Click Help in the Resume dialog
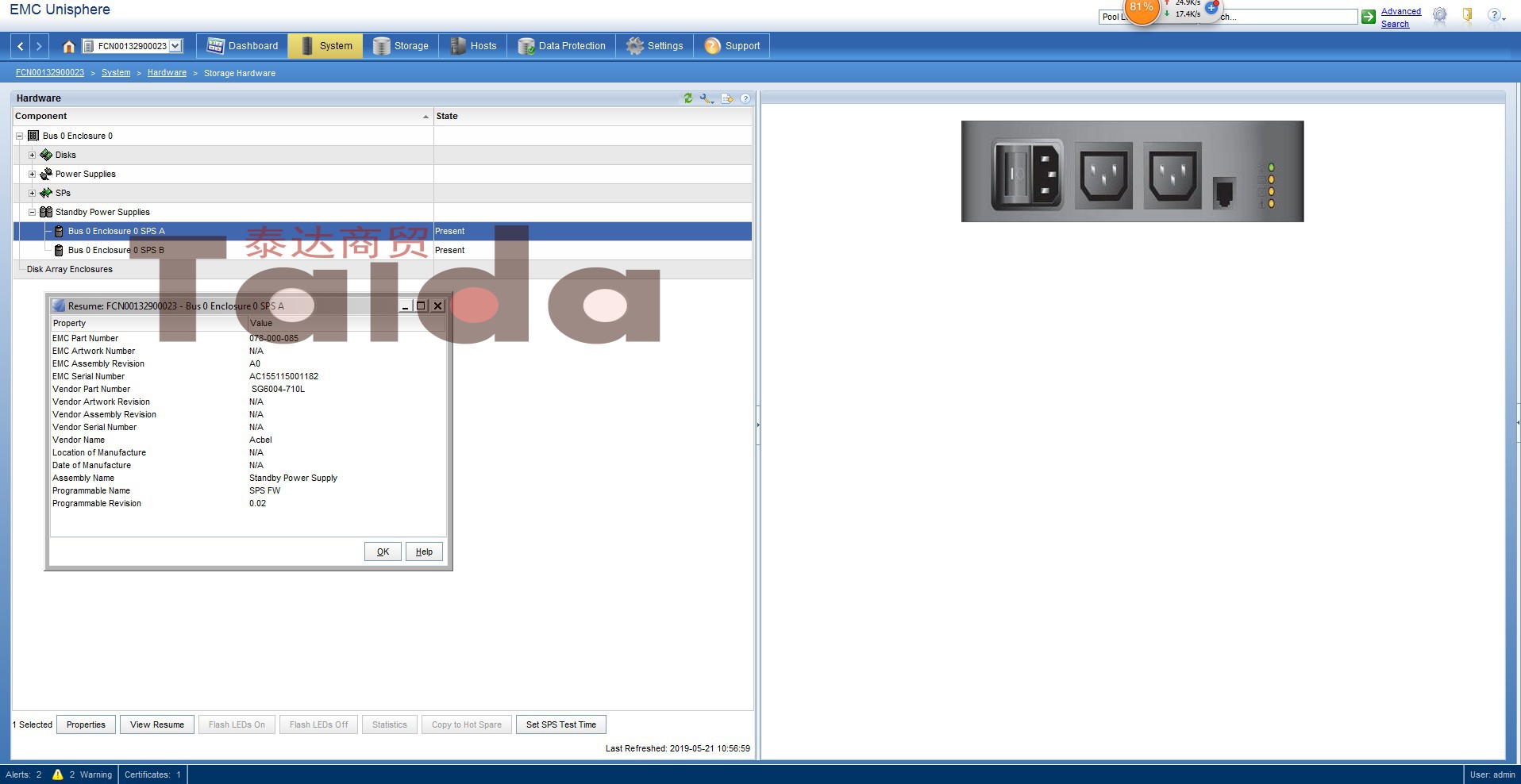The image size is (1521, 784). pos(424,552)
